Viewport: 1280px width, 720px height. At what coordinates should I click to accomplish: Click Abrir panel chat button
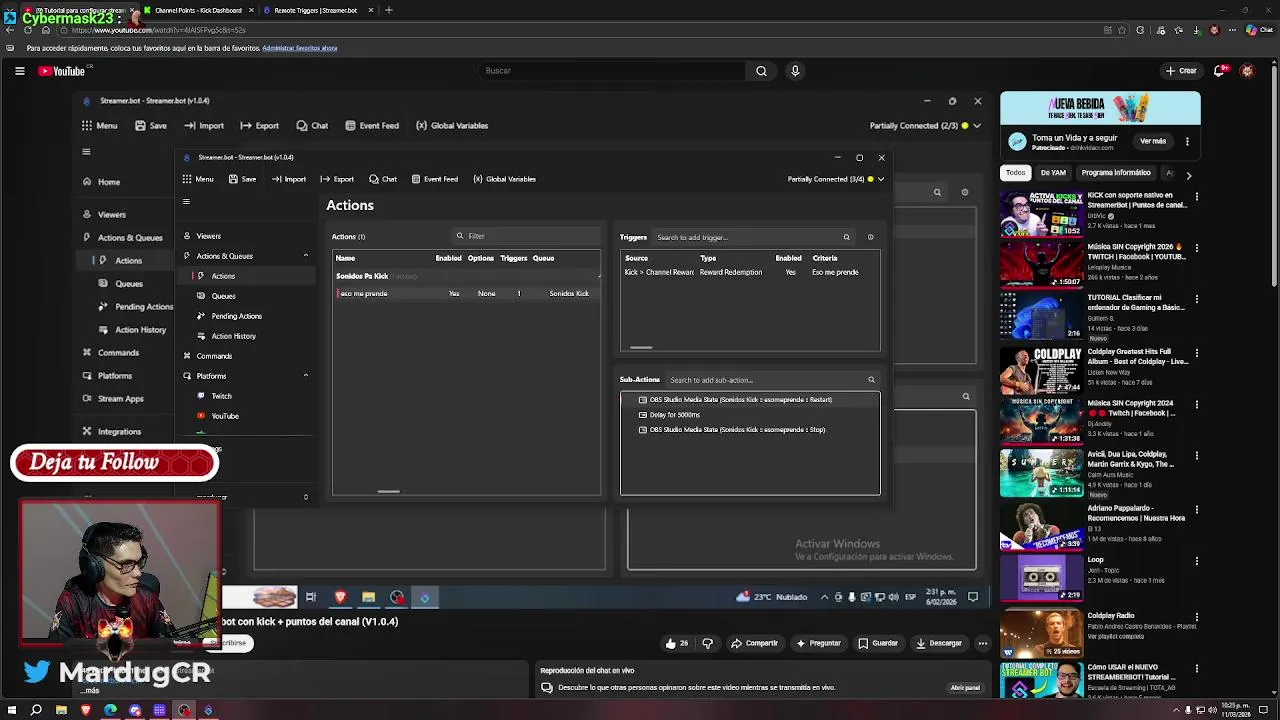tap(965, 688)
